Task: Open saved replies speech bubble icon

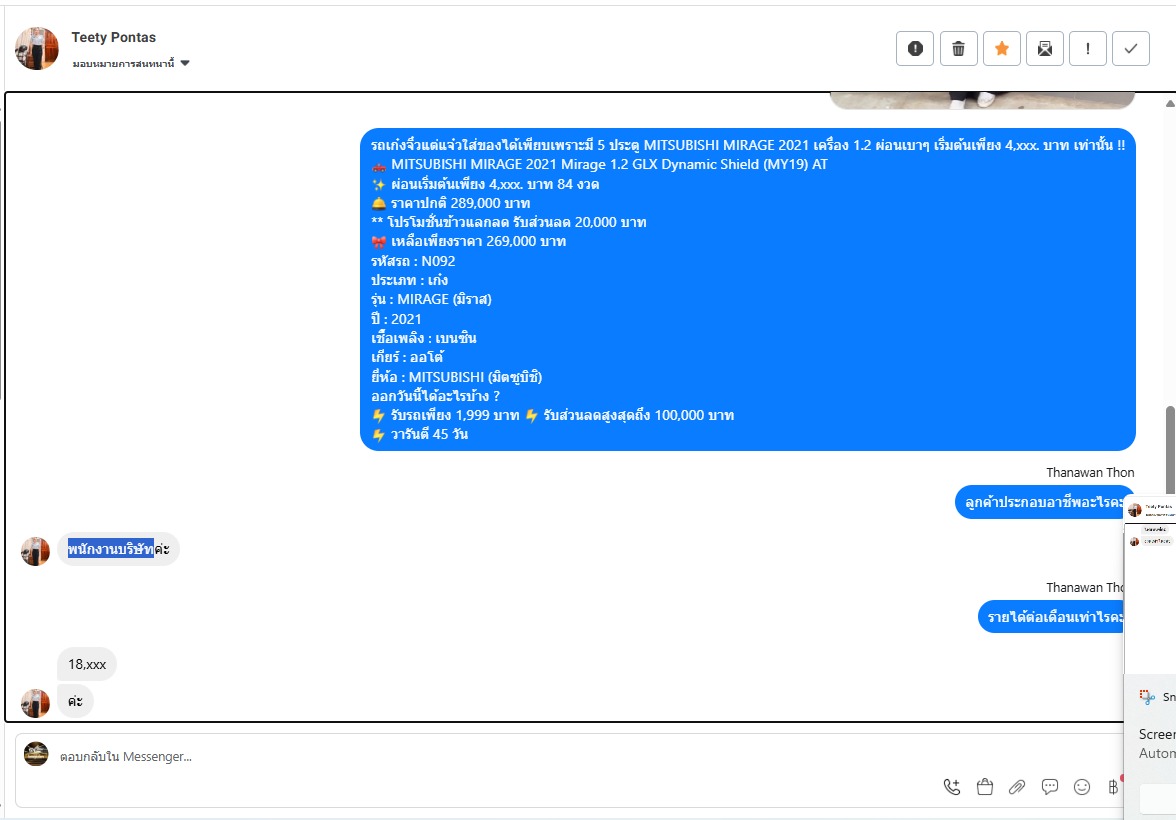Action: click(x=1049, y=786)
